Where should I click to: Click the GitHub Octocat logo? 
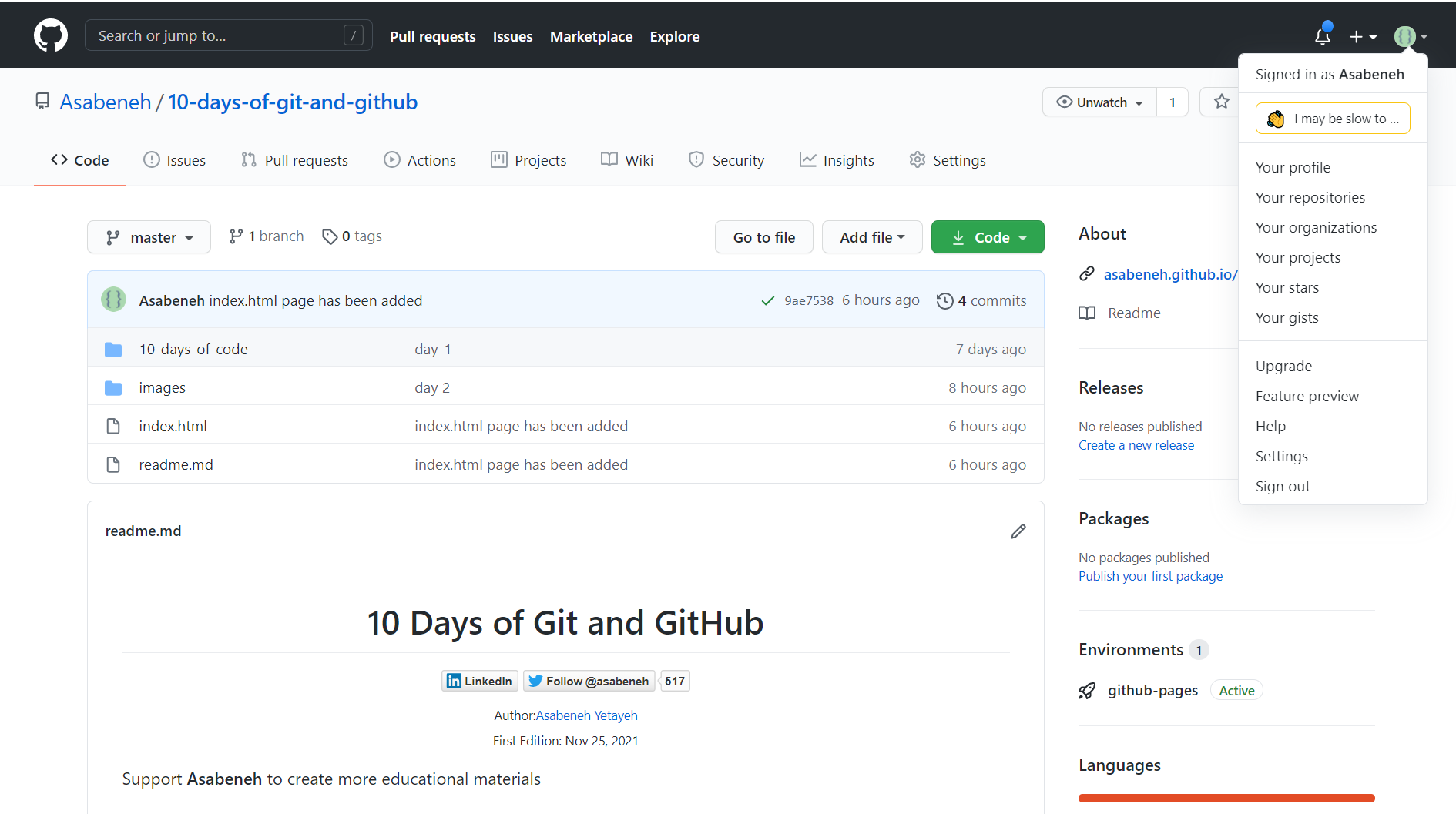pyautogui.click(x=51, y=36)
